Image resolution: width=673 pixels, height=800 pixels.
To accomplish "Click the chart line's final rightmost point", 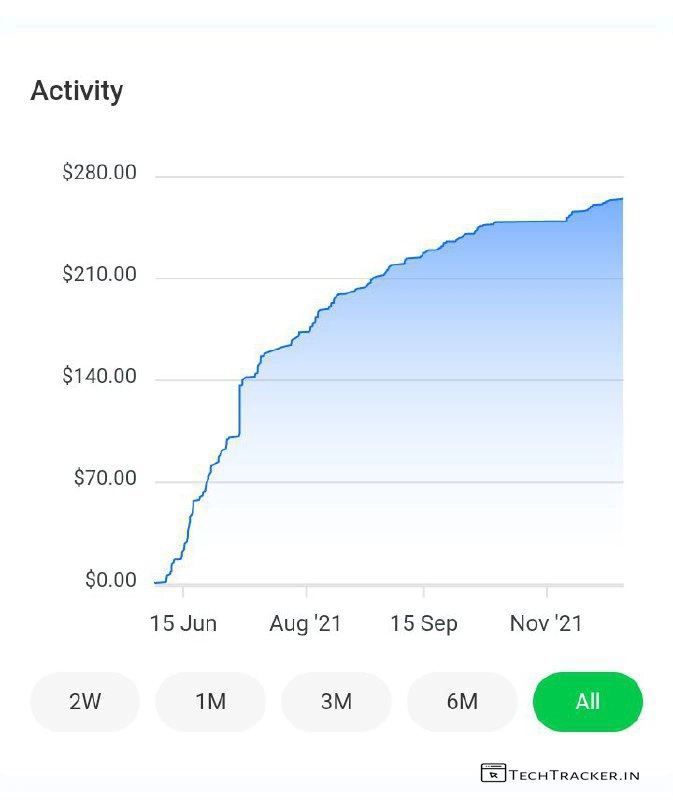I will (622, 199).
